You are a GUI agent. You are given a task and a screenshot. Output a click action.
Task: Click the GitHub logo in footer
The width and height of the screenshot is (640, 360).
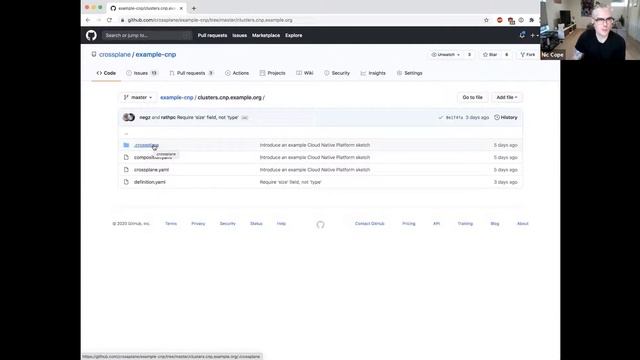pos(320,224)
